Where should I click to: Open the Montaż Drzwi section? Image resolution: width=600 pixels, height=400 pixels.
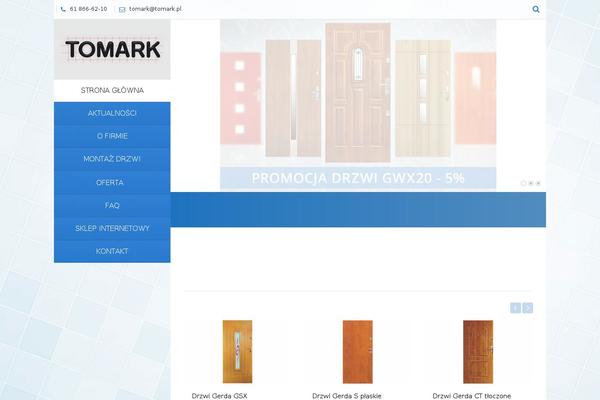pyautogui.click(x=112, y=159)
